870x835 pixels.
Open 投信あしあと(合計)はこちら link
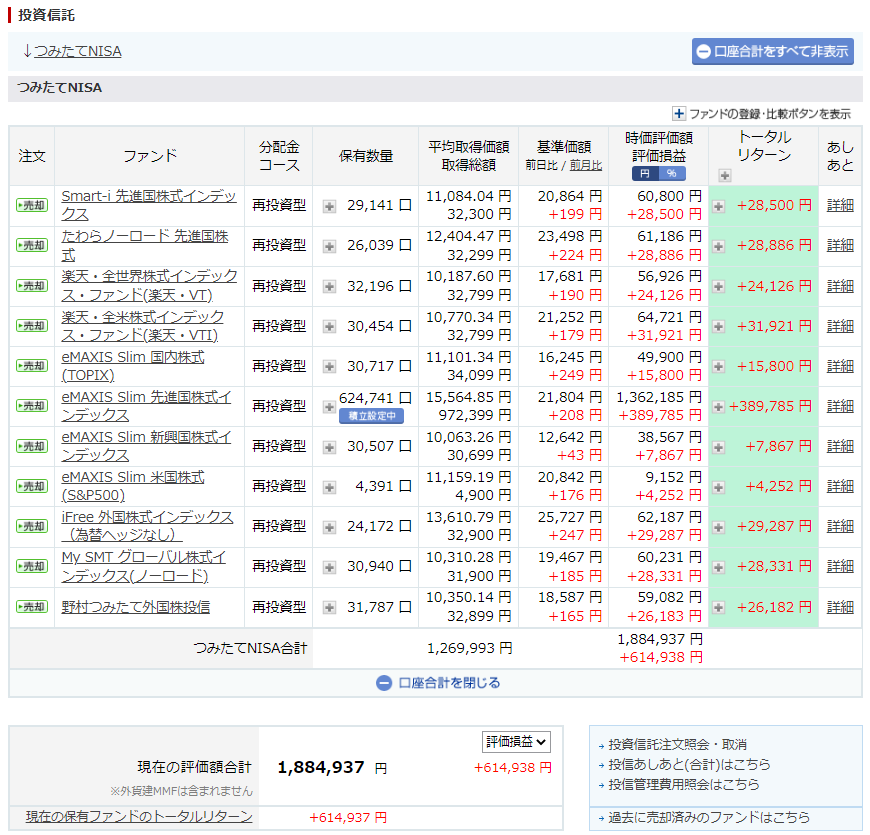coord(690,765)
